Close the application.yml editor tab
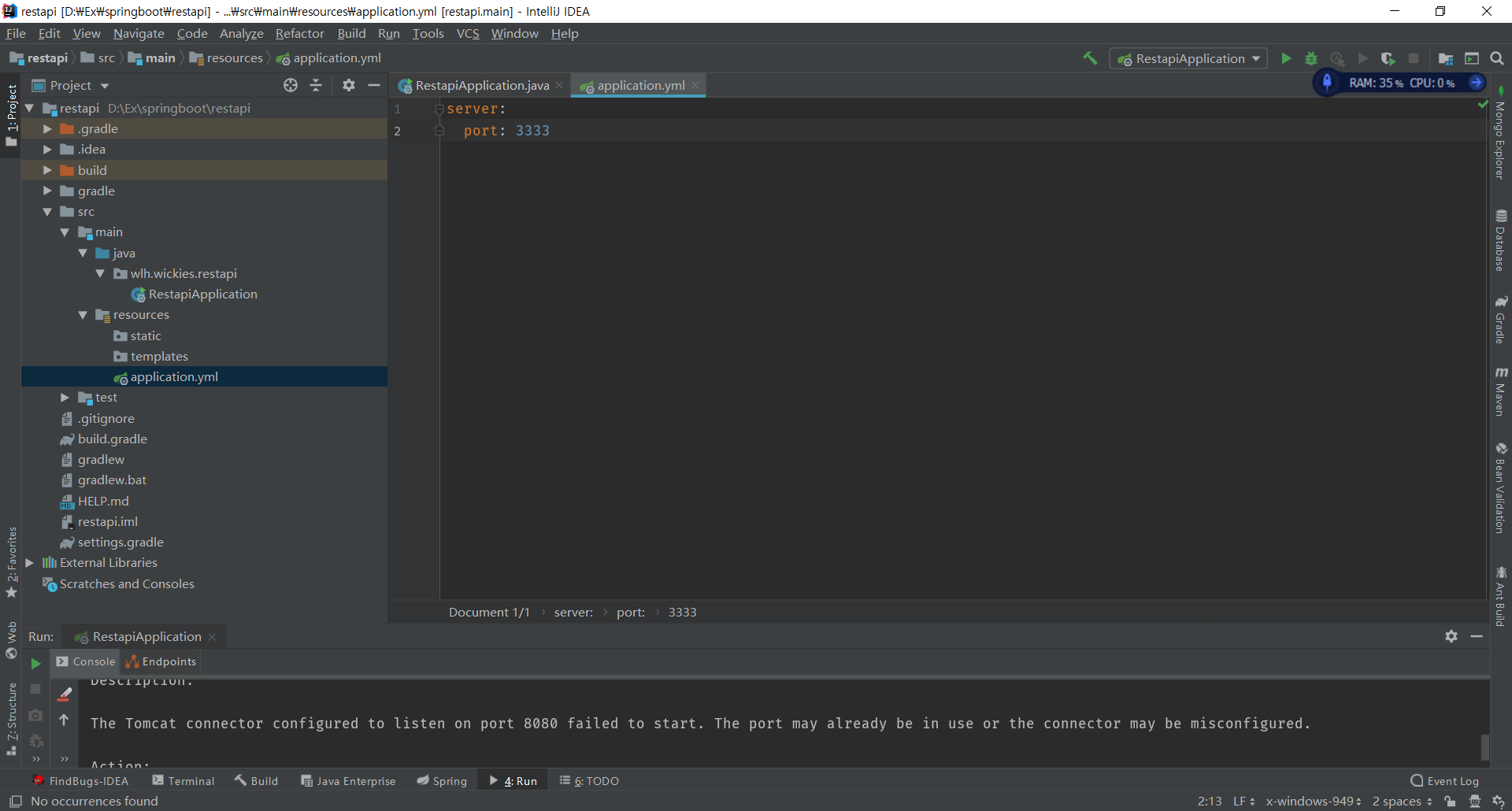This screenshot has height=811, width=1512. click(695, 85)
